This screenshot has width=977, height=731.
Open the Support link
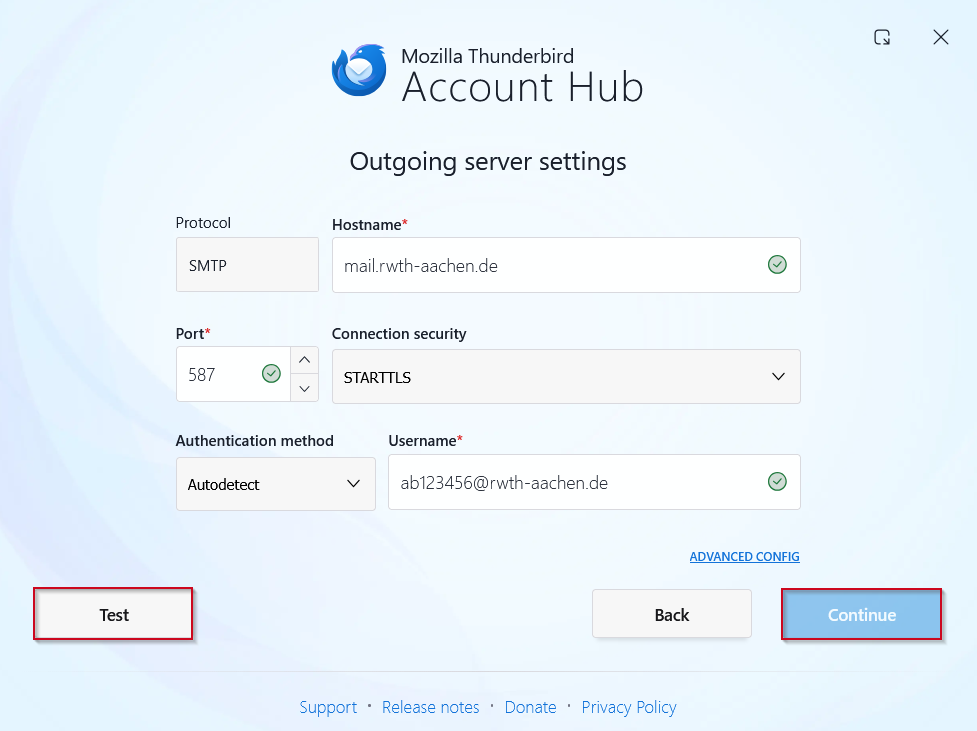[328, 707]
